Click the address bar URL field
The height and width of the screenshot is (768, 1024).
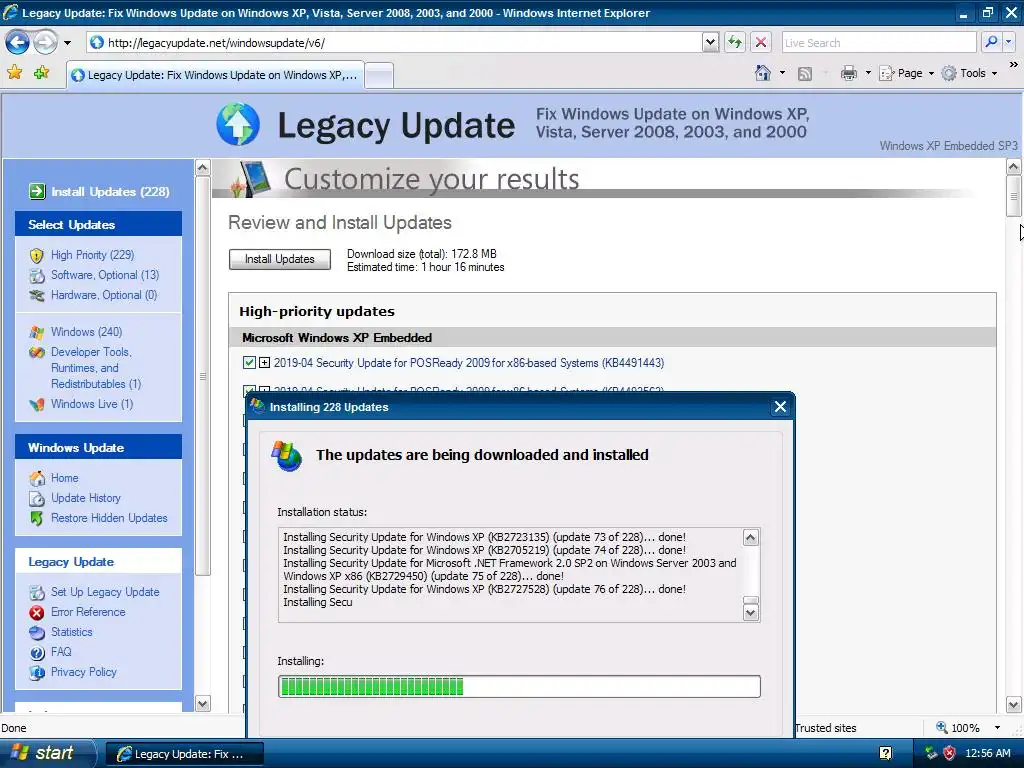coord(394,42)
